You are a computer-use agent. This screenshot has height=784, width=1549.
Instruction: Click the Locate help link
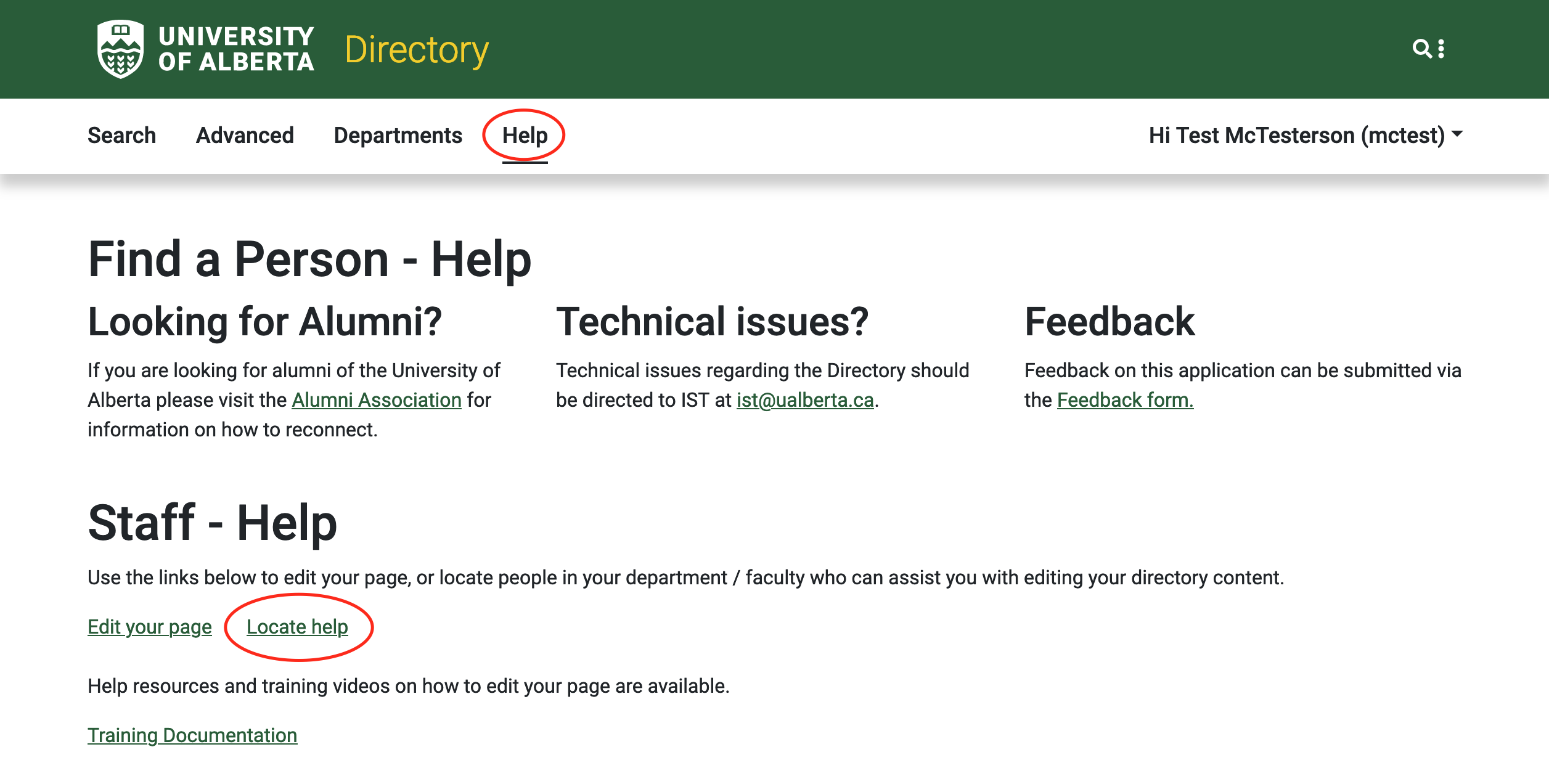click(297, 627)
